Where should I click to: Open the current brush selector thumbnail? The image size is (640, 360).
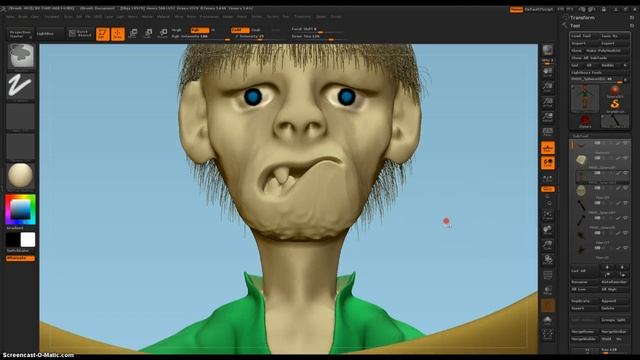(21, 56)
